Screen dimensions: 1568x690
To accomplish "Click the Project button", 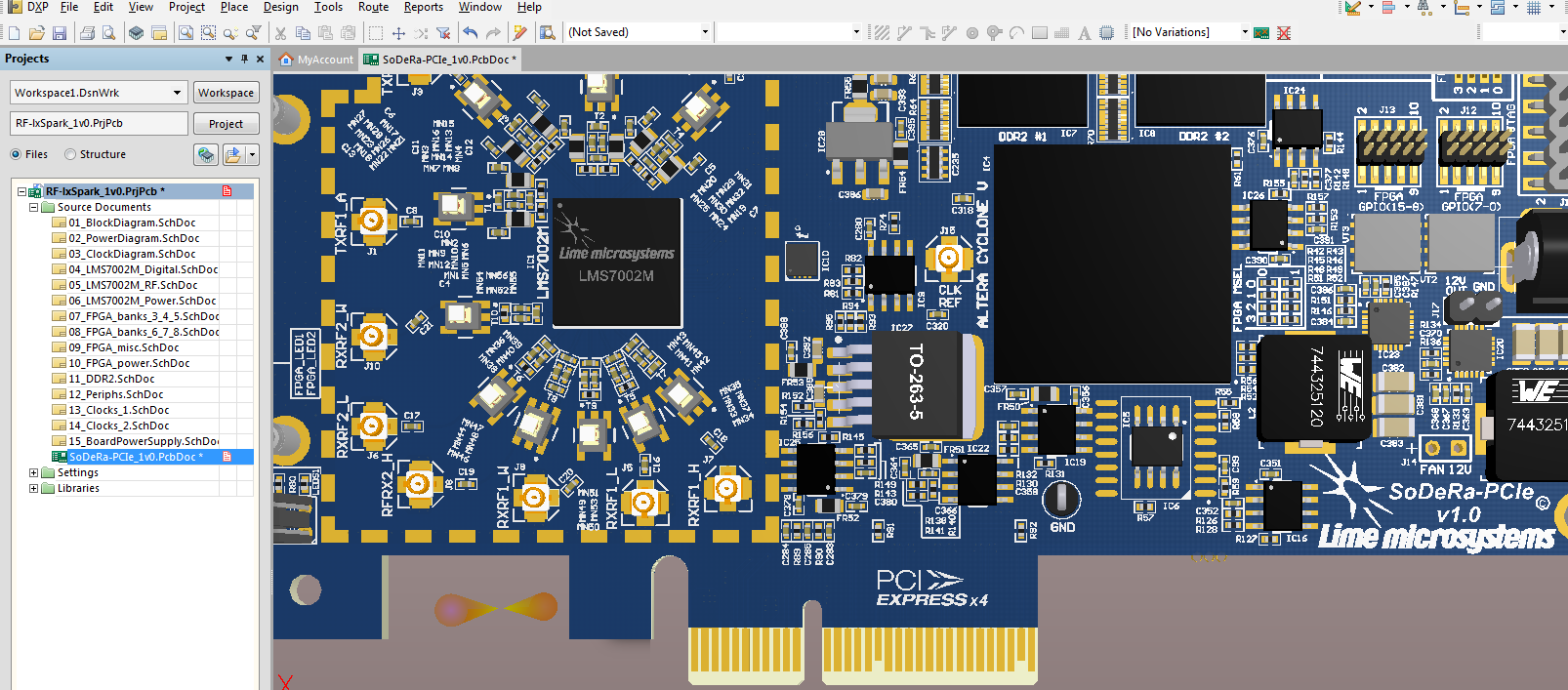I will point(226,124).
